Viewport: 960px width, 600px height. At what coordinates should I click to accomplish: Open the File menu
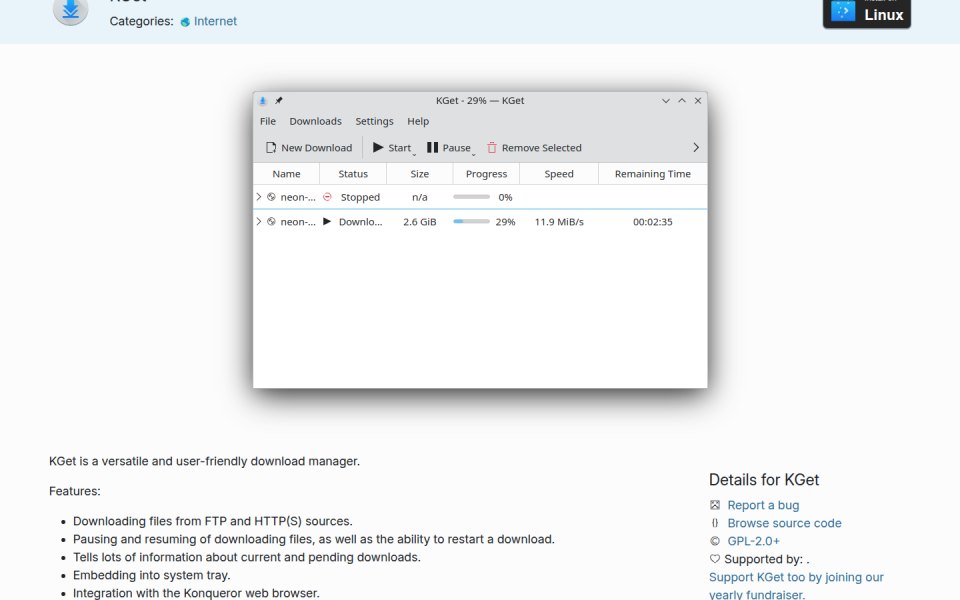(268, 121)
